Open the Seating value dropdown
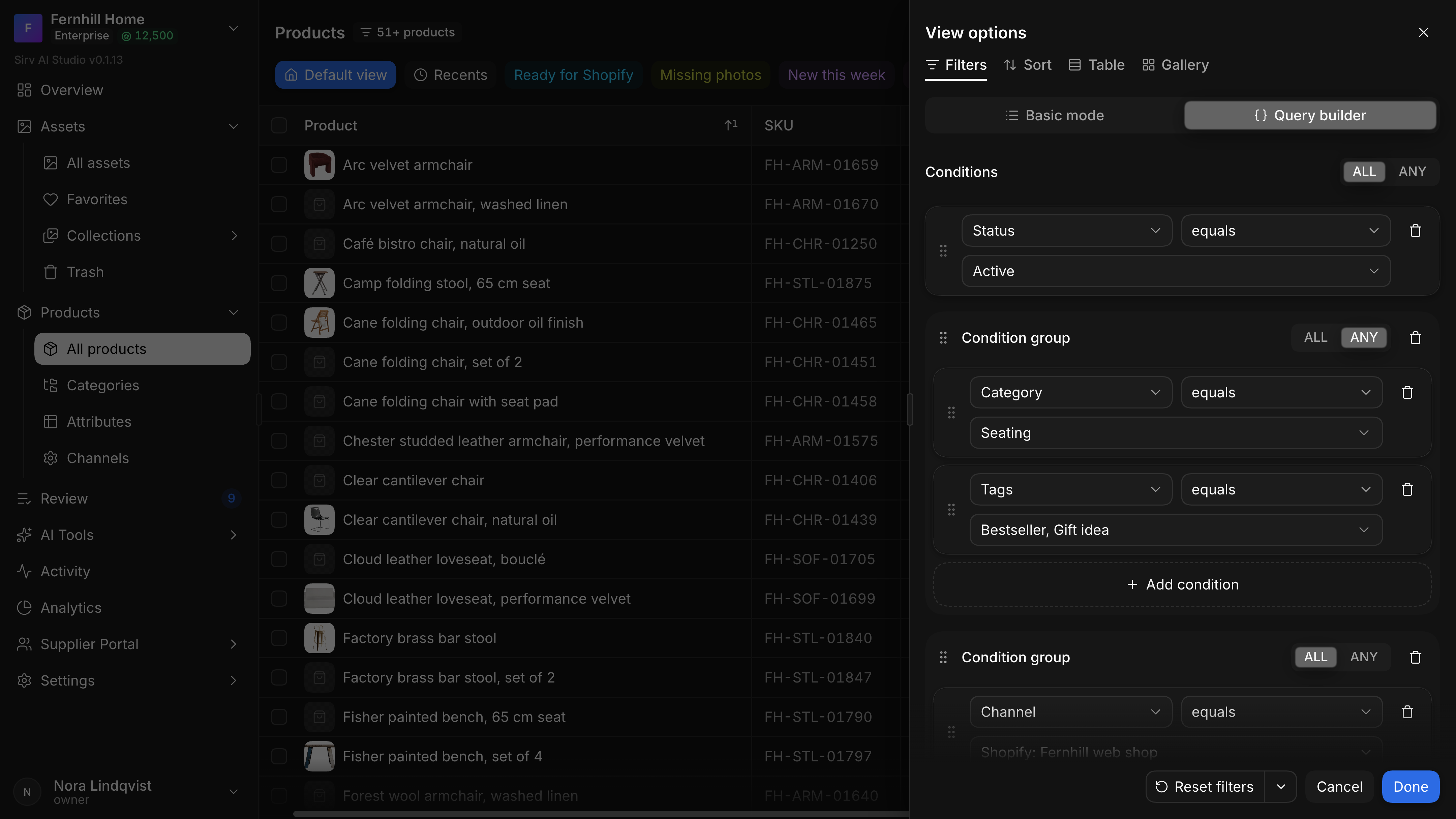This screenshot has height=819, width=1456. [x=1176, y=433]
